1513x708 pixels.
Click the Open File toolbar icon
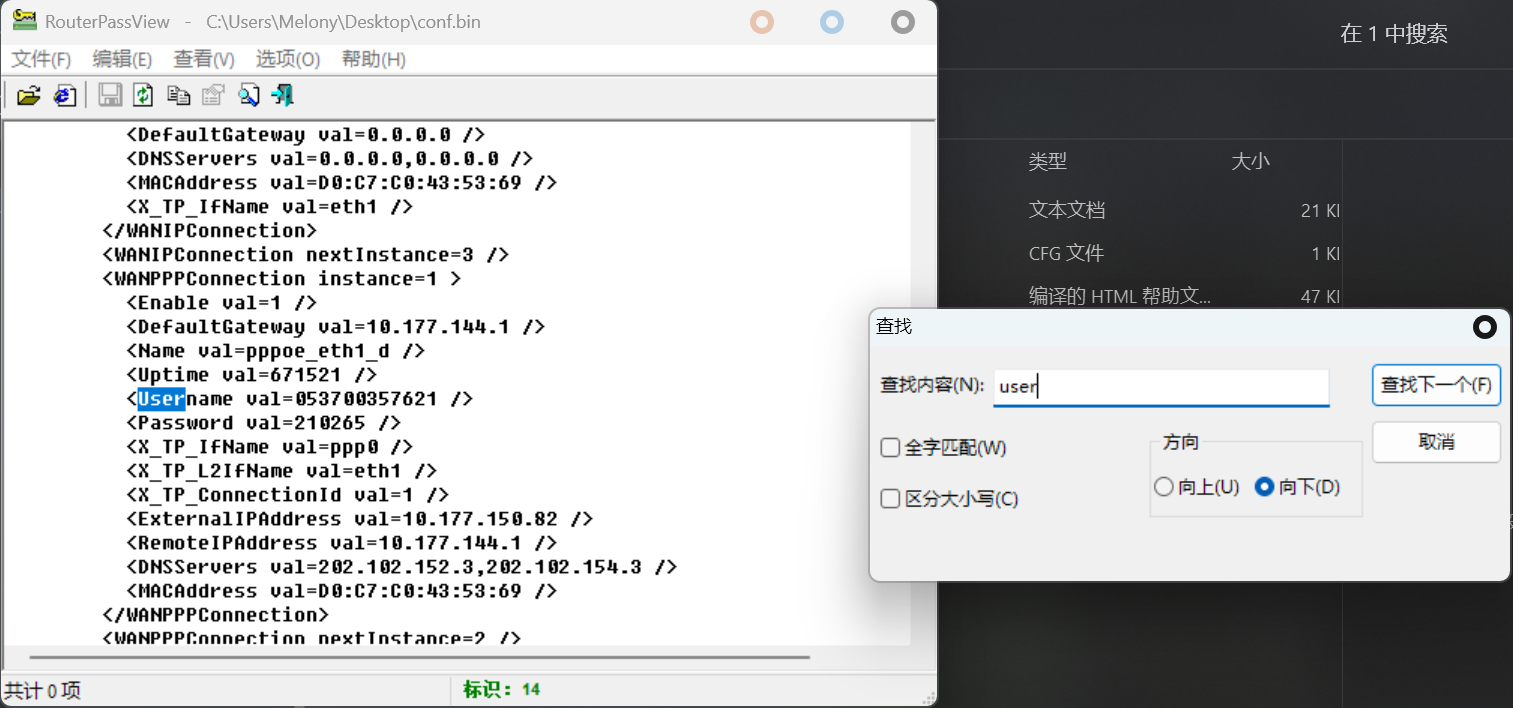click(29, 96)
